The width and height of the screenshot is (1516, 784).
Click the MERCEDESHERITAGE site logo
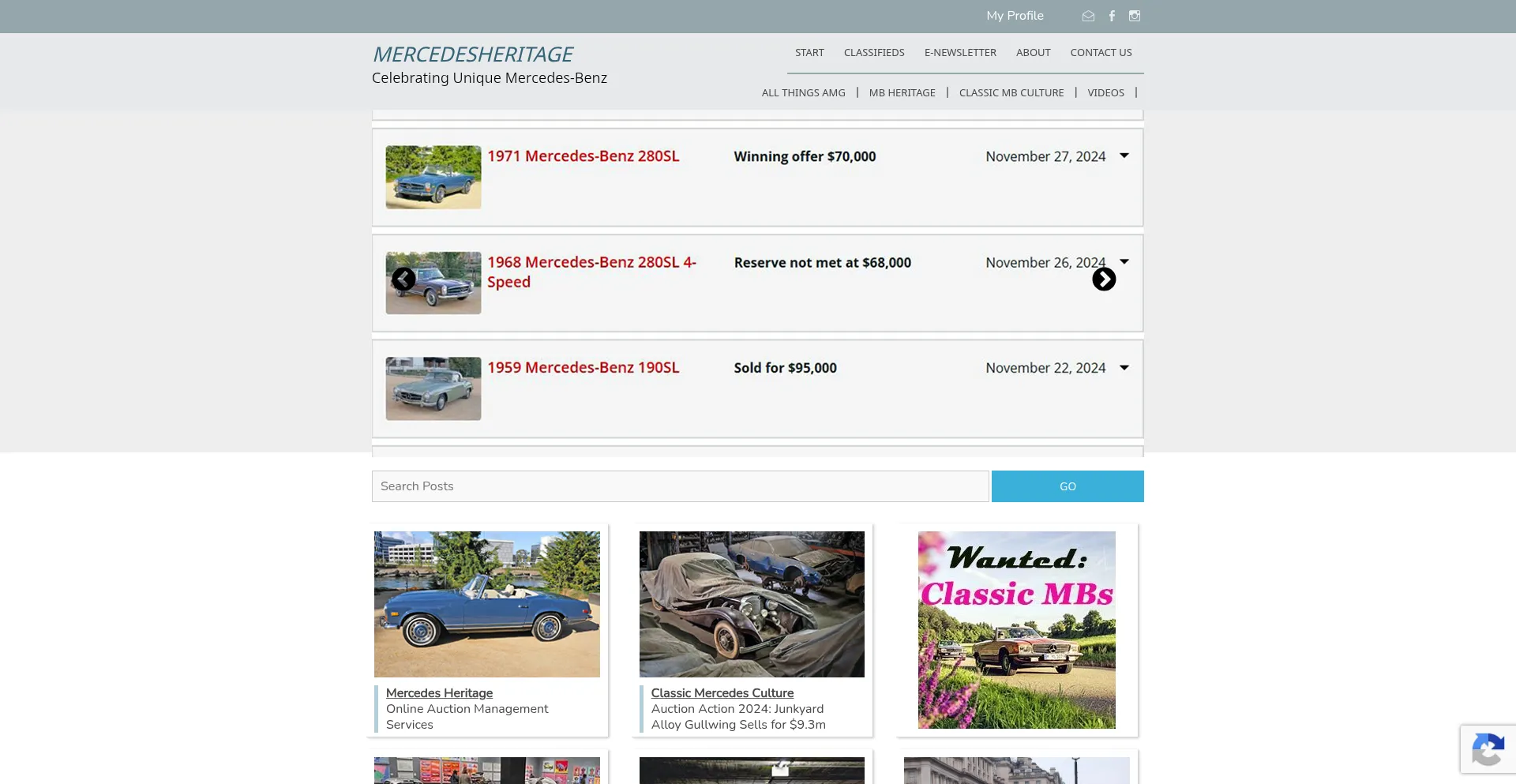[472, 54]
